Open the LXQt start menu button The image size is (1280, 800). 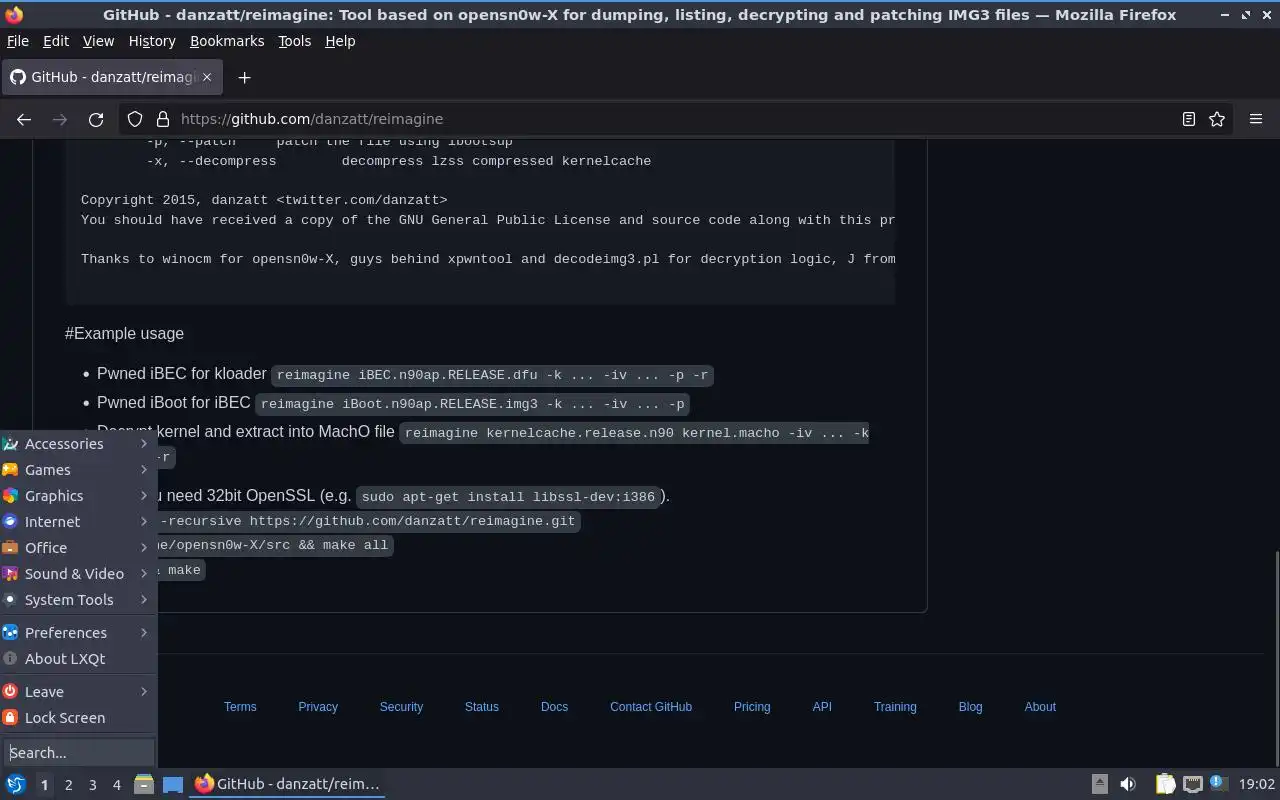click(x=15, y=784)
